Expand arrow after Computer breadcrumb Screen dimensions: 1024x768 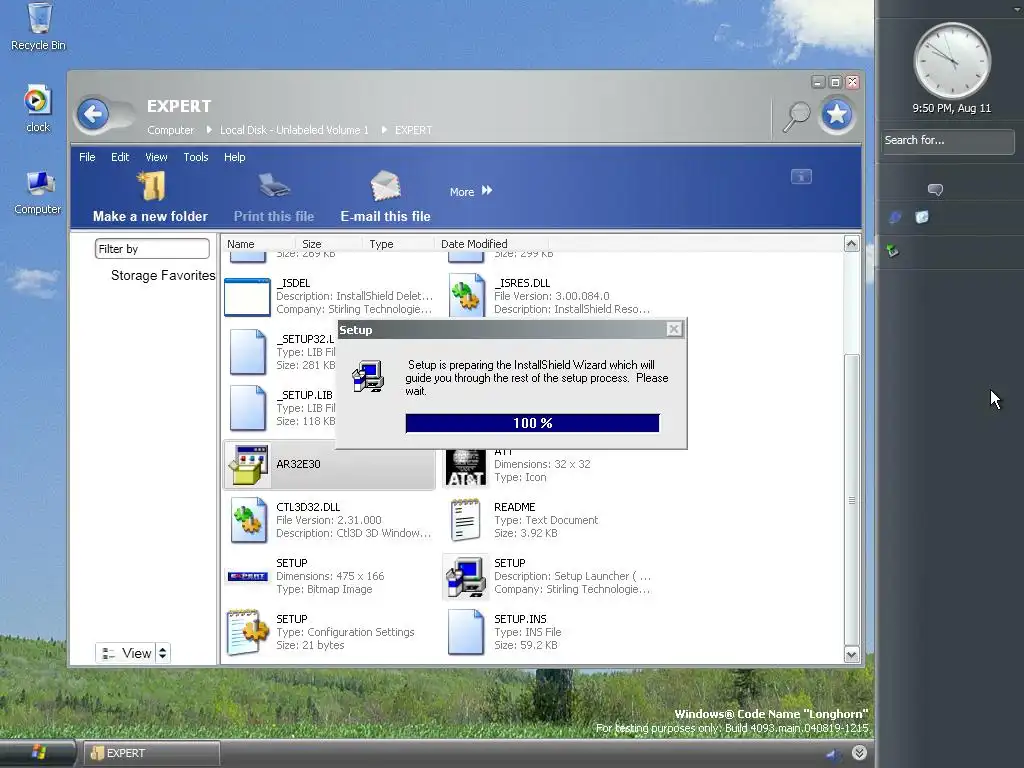coord(209,130)
